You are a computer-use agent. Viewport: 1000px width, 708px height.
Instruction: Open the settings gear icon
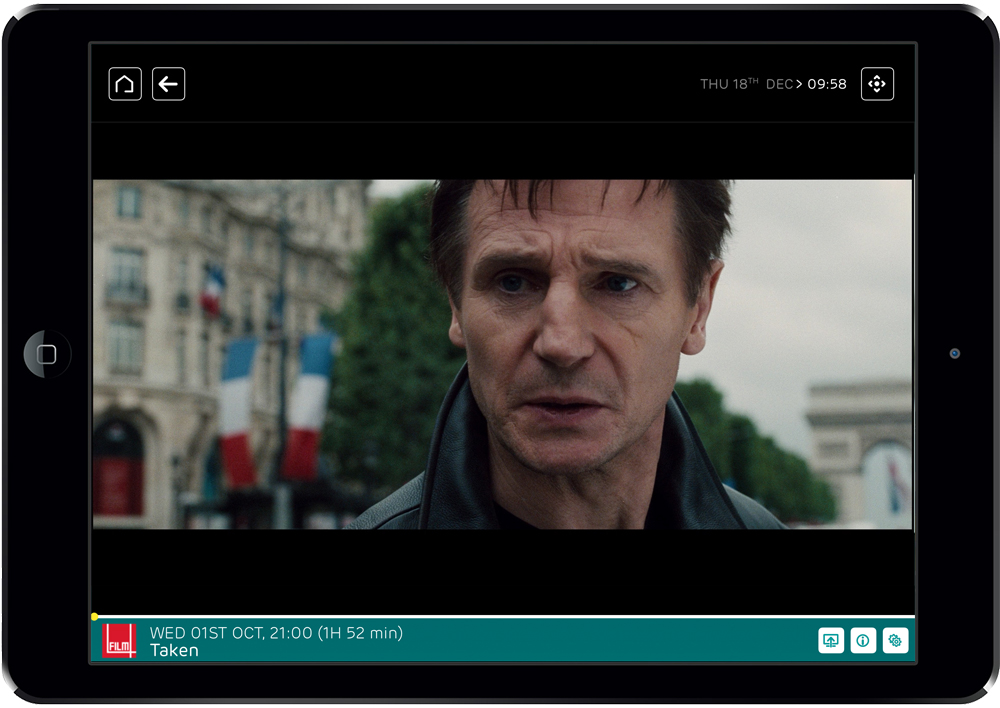point(895,640)
